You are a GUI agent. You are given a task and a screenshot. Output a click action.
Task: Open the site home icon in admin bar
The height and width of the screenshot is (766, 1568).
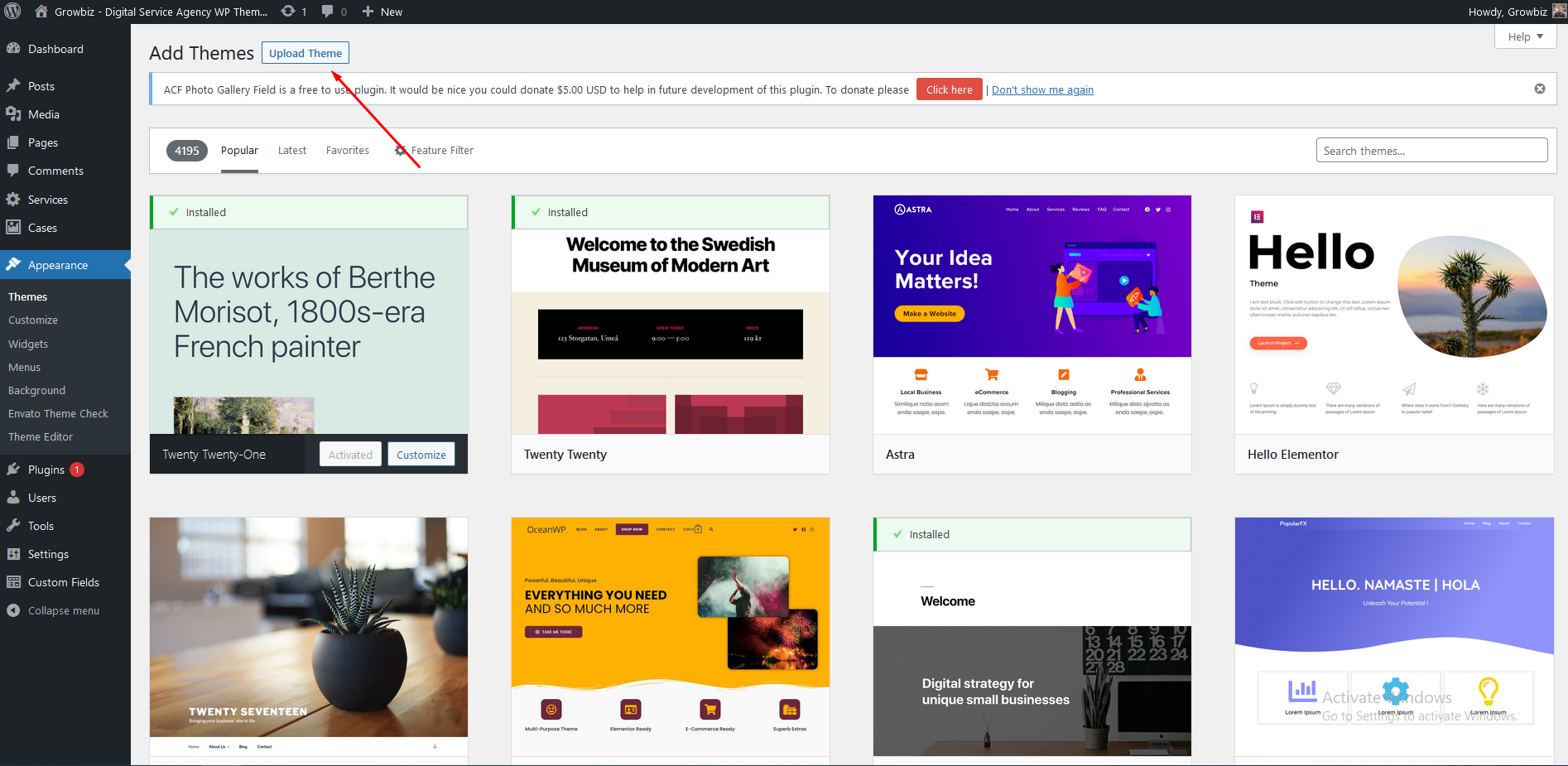pos(41,12)
